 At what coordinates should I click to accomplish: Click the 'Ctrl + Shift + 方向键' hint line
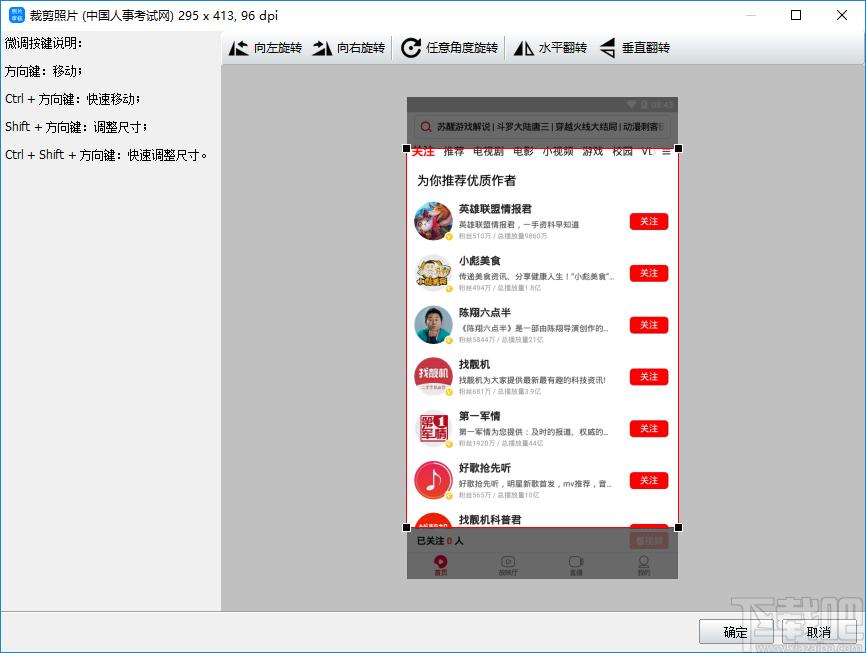(x=107, y=155)
